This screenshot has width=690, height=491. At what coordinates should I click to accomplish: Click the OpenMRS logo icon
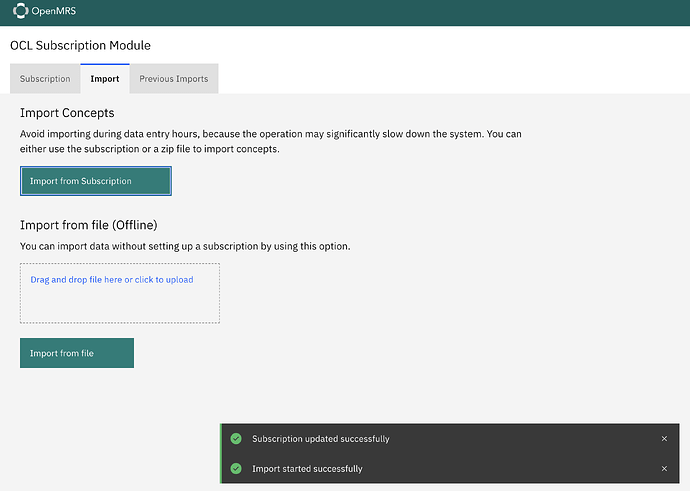pyautogui.click(x=20, y=11)
